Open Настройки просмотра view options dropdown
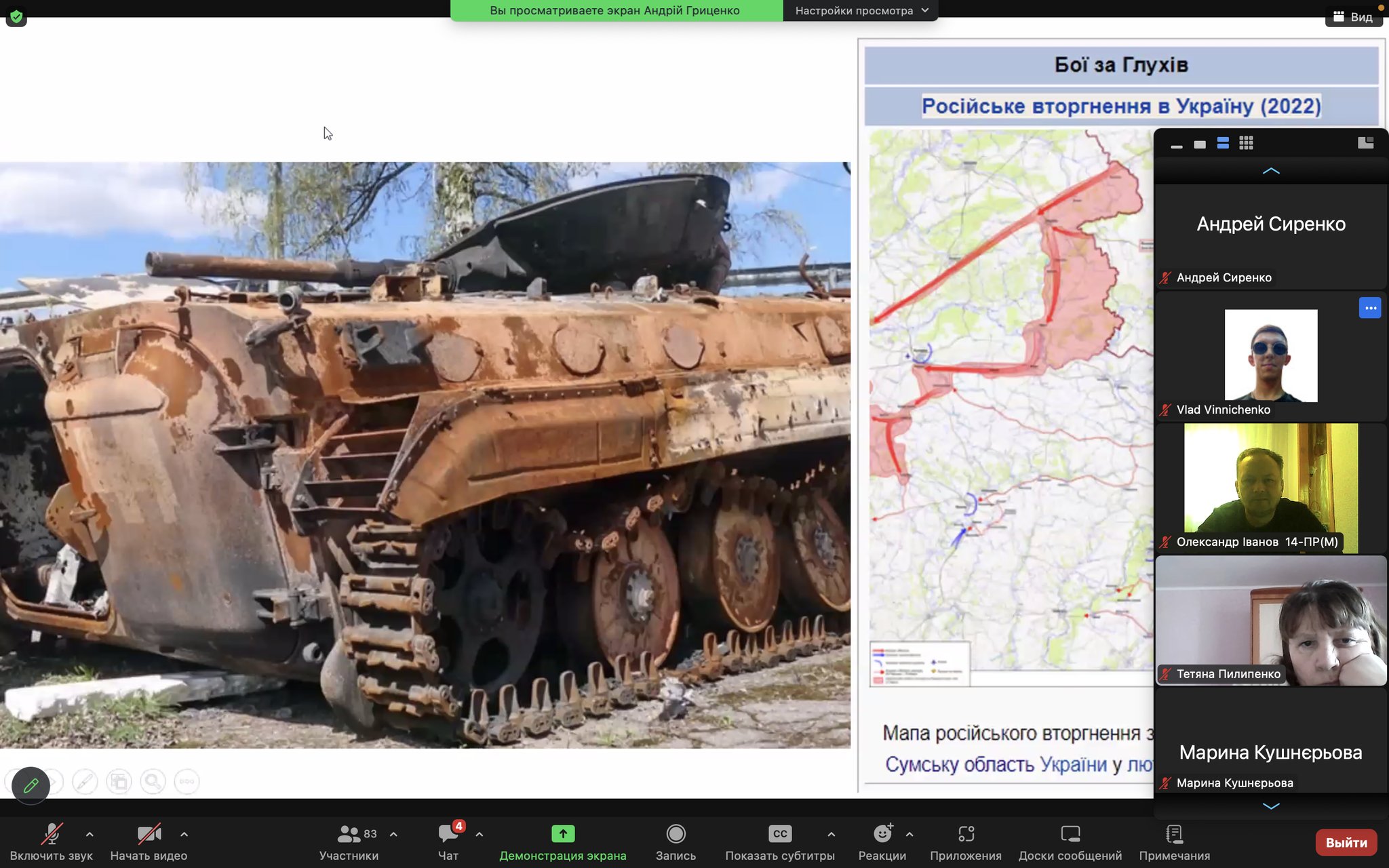Viewport: 1389px width, 868px height. (861, 11)
